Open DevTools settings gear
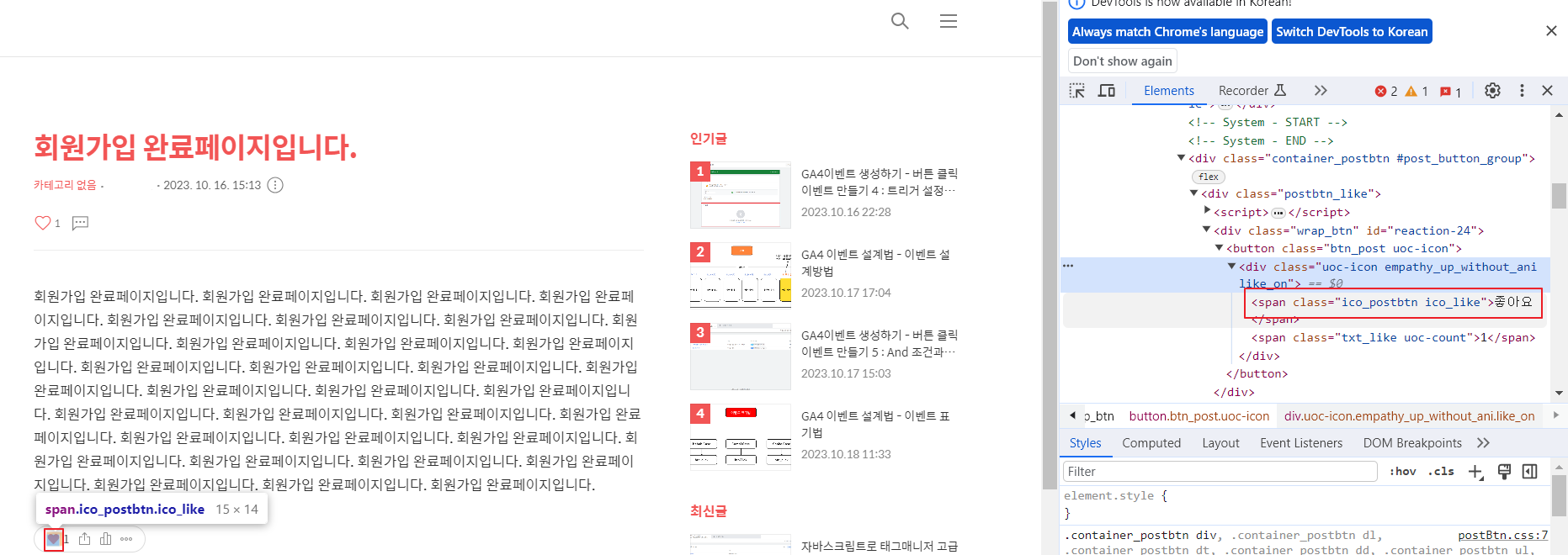1568x555 pixels. (x=1492, y=91)
